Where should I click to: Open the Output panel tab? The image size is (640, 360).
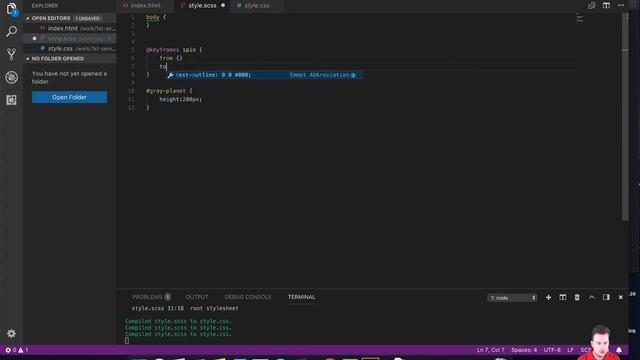tap(197, 297)
